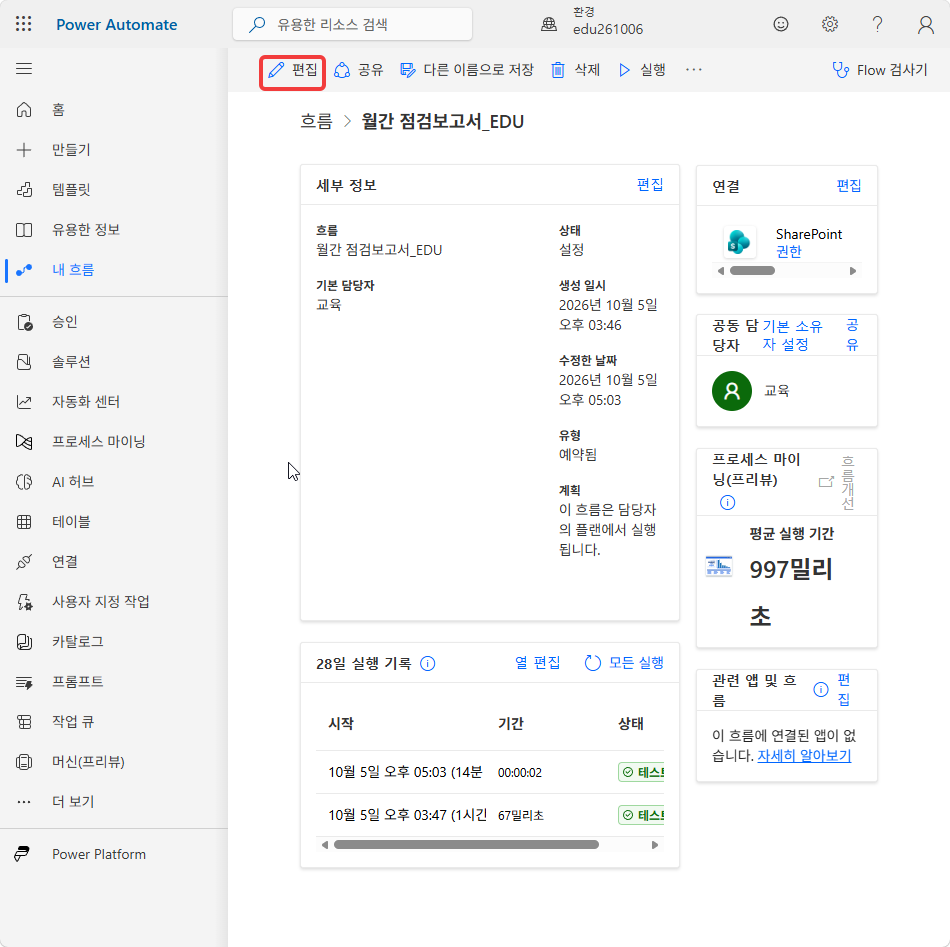Image resolution: width=950 pixels, height=947 pixels.
Task: Expand 더 보기 in sidebar
Action: 73,802
